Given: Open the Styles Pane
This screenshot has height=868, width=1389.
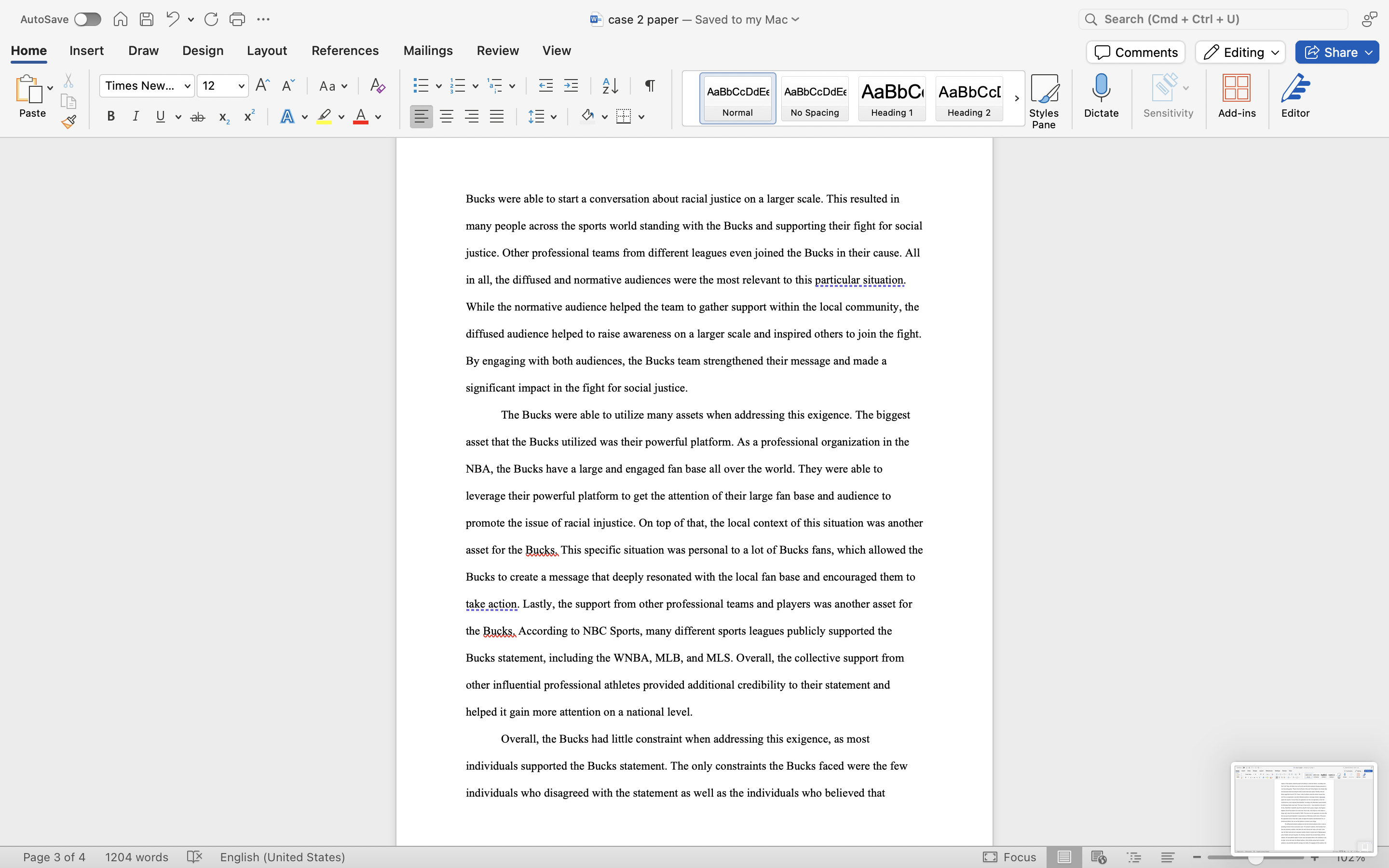Looking at the screenshot, I should point(1044,99).
